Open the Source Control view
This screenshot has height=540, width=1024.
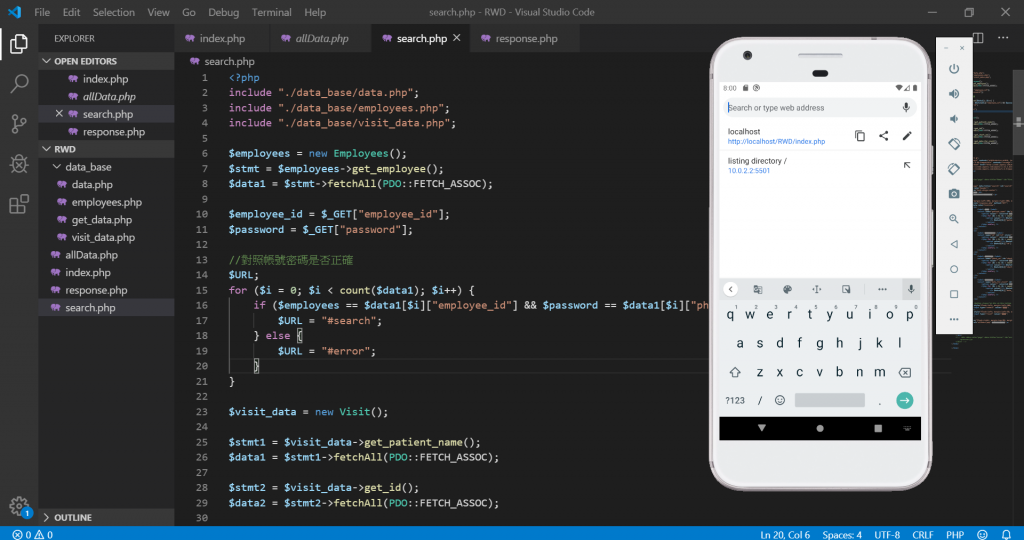coord(19,123)
